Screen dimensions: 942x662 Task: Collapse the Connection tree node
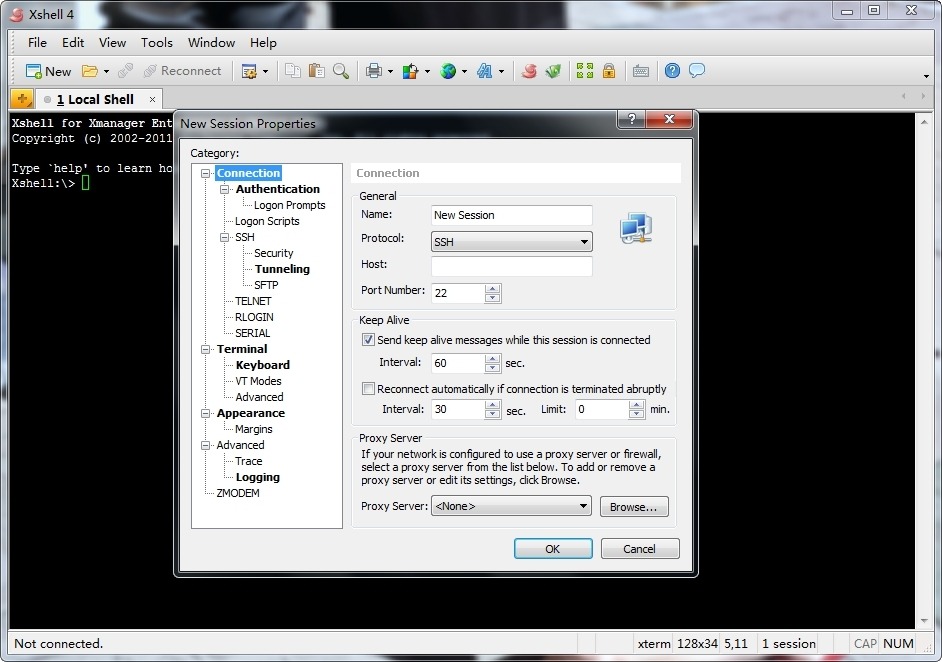coord(205,173)
